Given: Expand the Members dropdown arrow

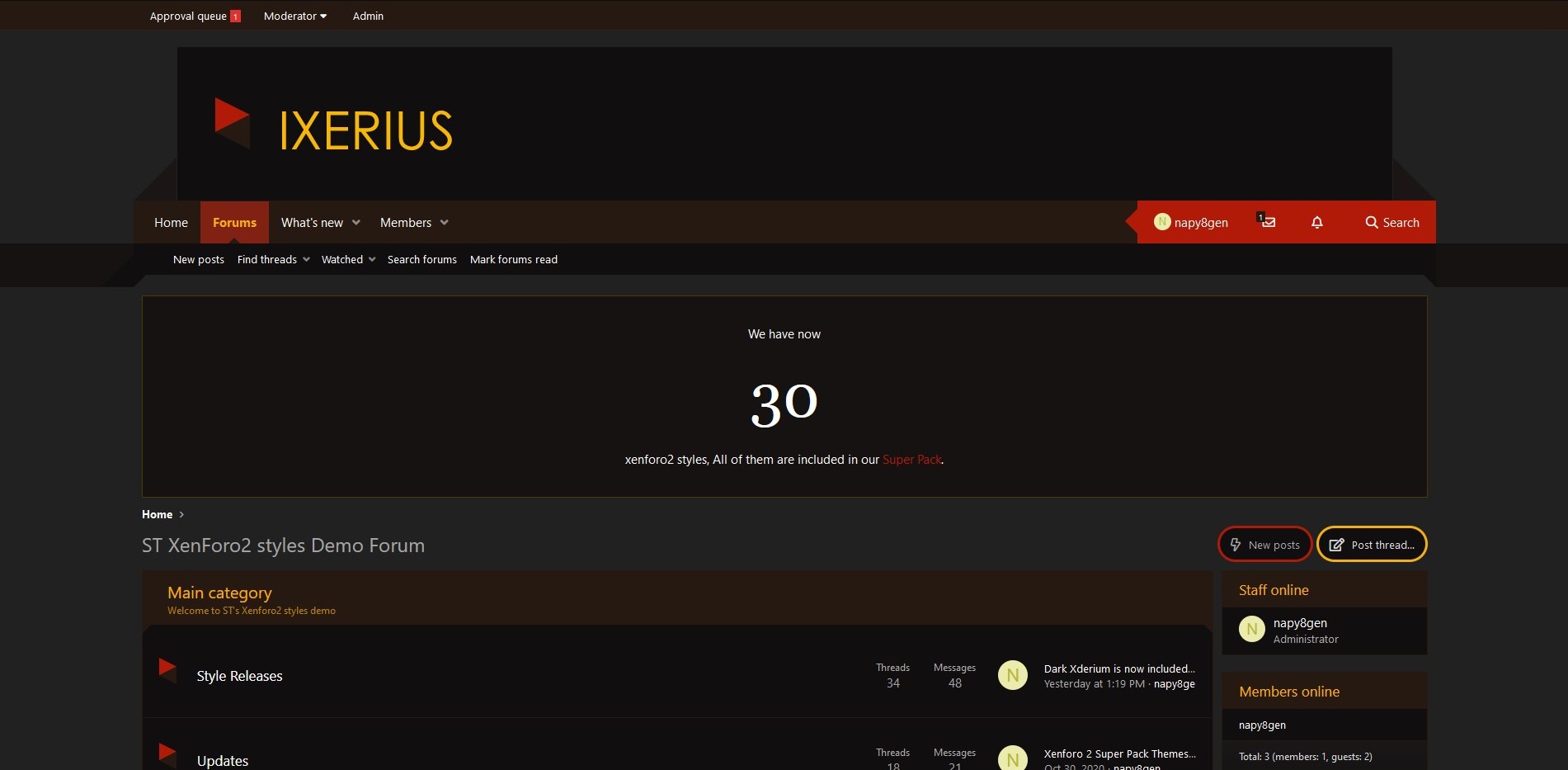Looking at the screenshot, I should click(x=445, y=223).
